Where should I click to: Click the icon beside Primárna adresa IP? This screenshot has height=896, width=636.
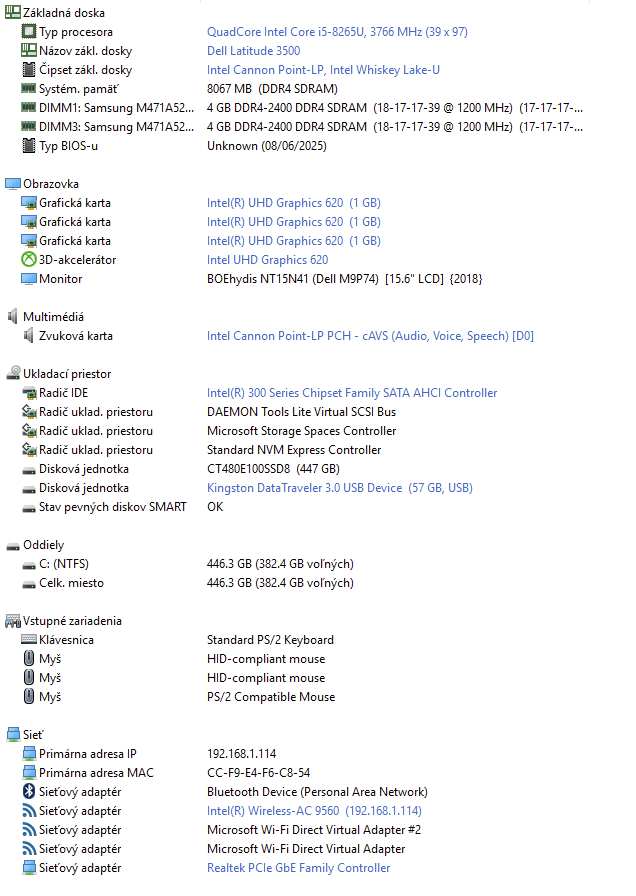point(29,754)
